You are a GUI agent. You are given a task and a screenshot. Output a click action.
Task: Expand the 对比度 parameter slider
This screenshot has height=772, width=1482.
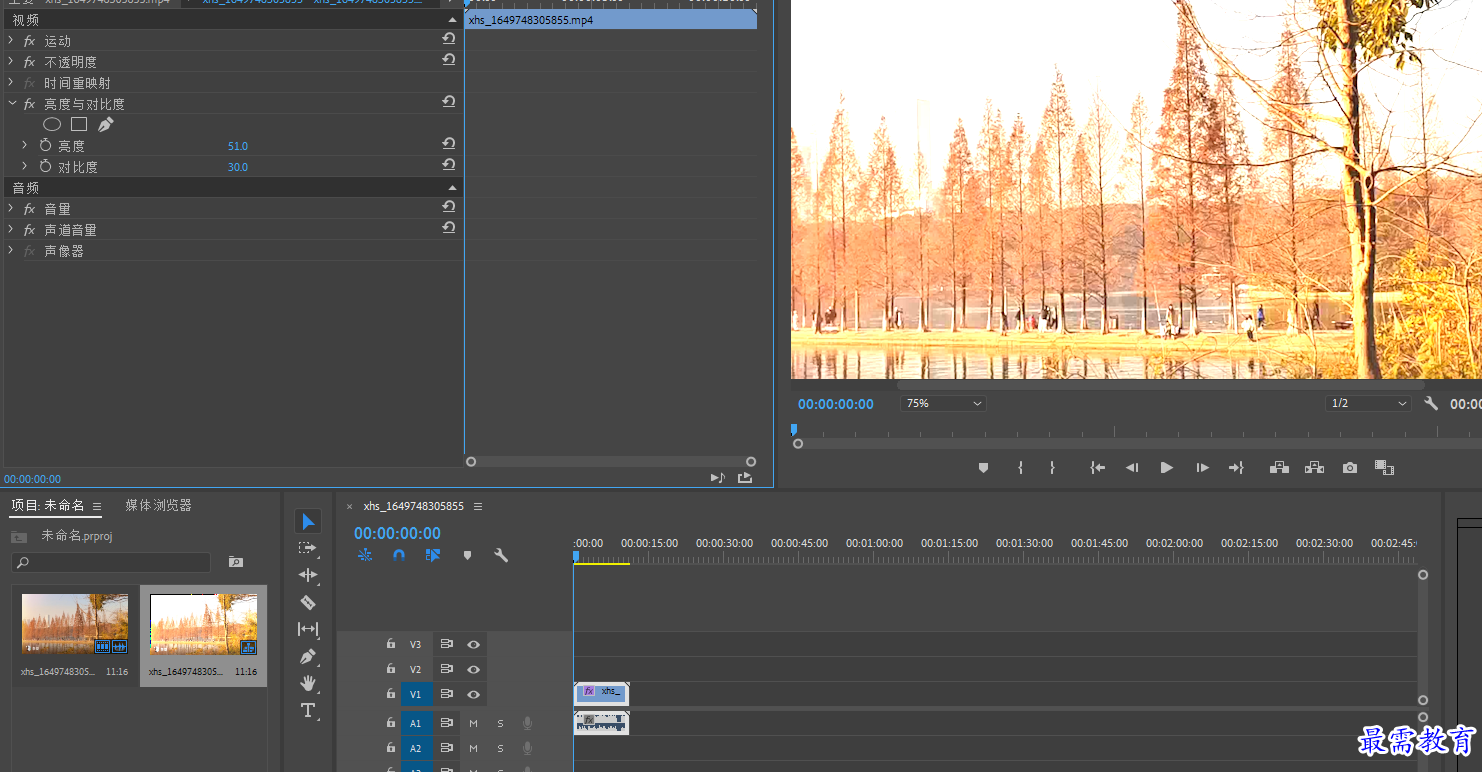(x=25, y=166)
